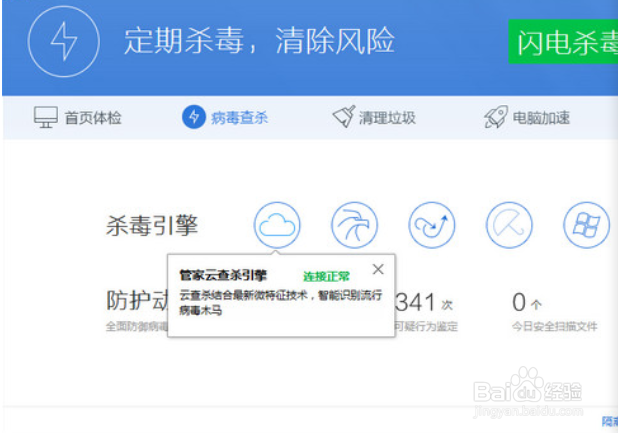Click the 杀毒引擎 label
This screenshot has height=433, width=618.
(x=152, y=226)
